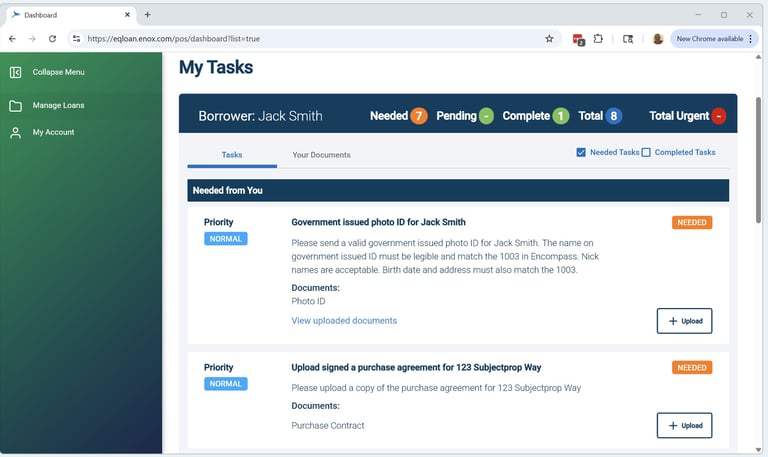768x457 pixels.
Task: Click NEEDED status on purchase agreement task
Action: 692,367
